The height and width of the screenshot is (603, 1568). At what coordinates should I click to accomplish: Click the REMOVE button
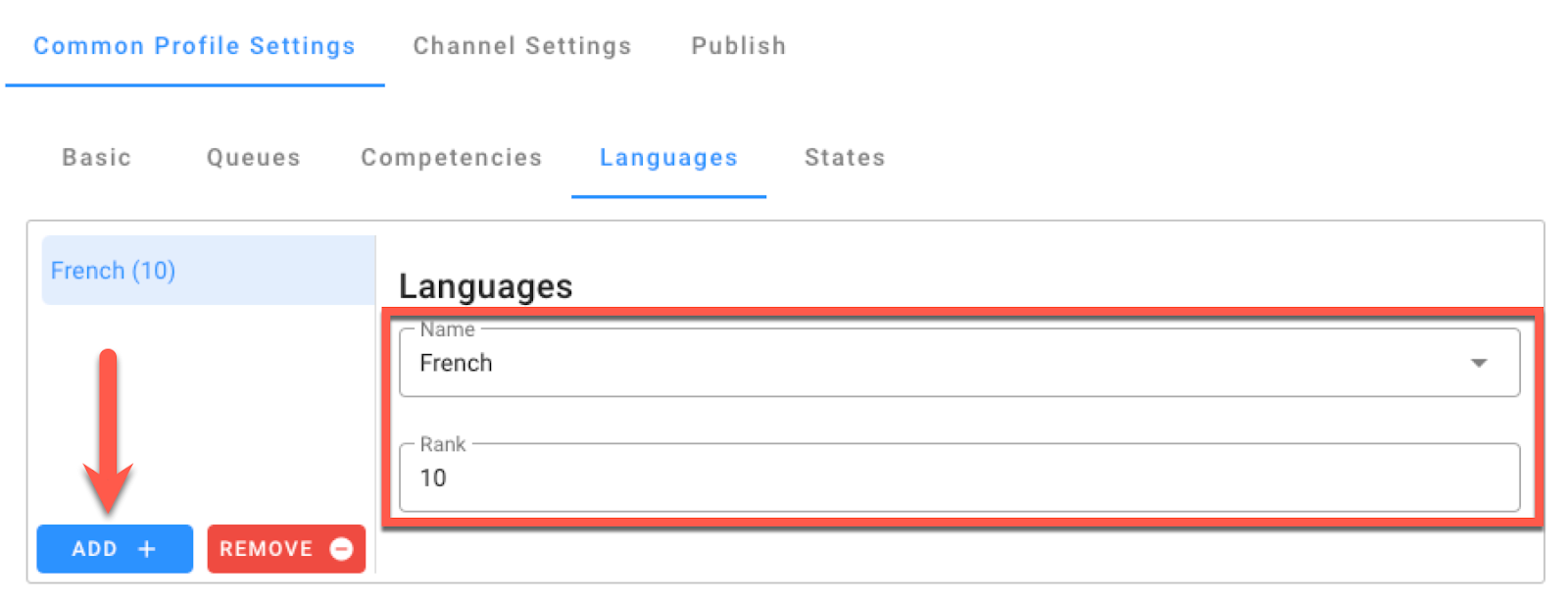286,549
